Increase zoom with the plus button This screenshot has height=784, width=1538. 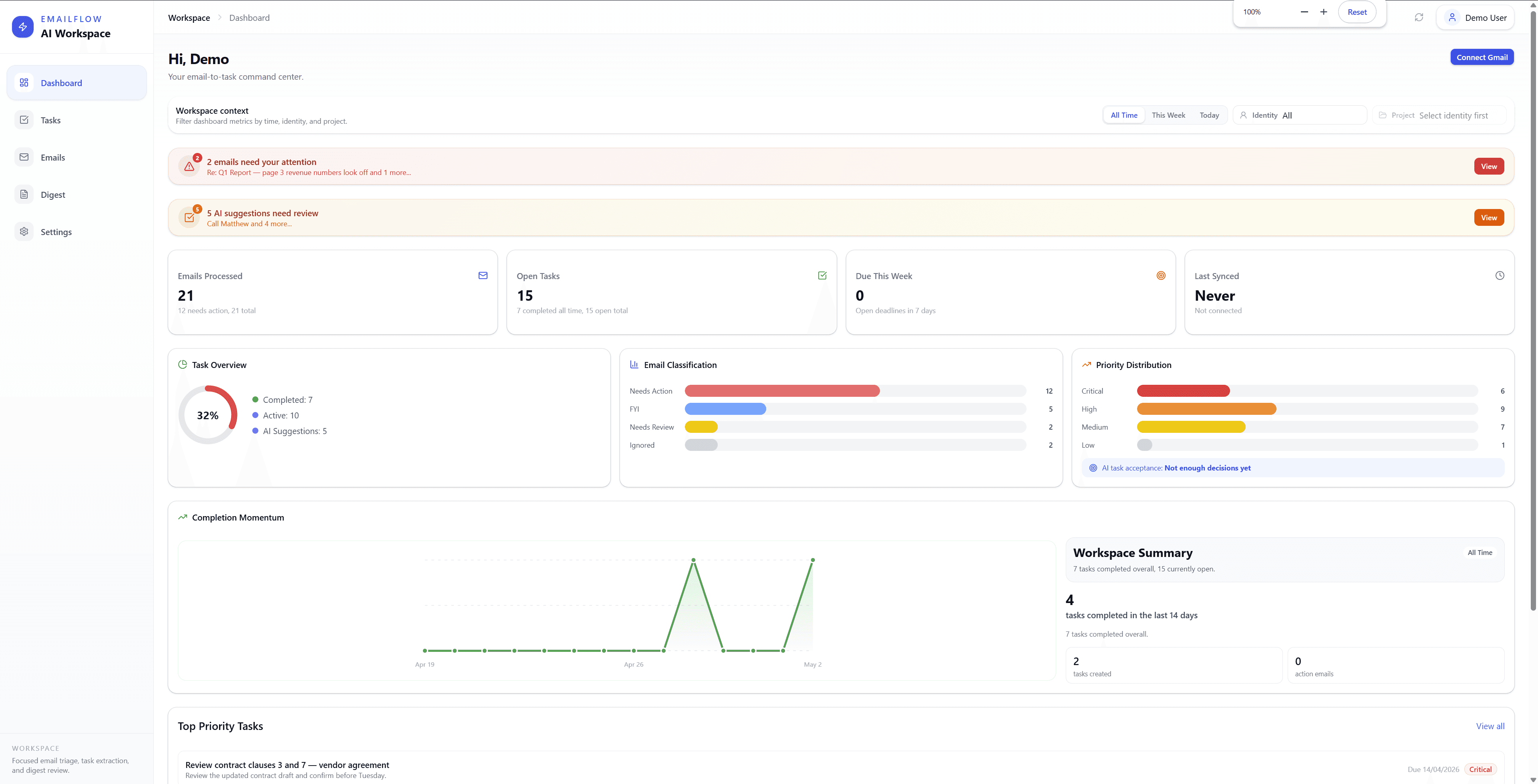(x=1323, y=12)
